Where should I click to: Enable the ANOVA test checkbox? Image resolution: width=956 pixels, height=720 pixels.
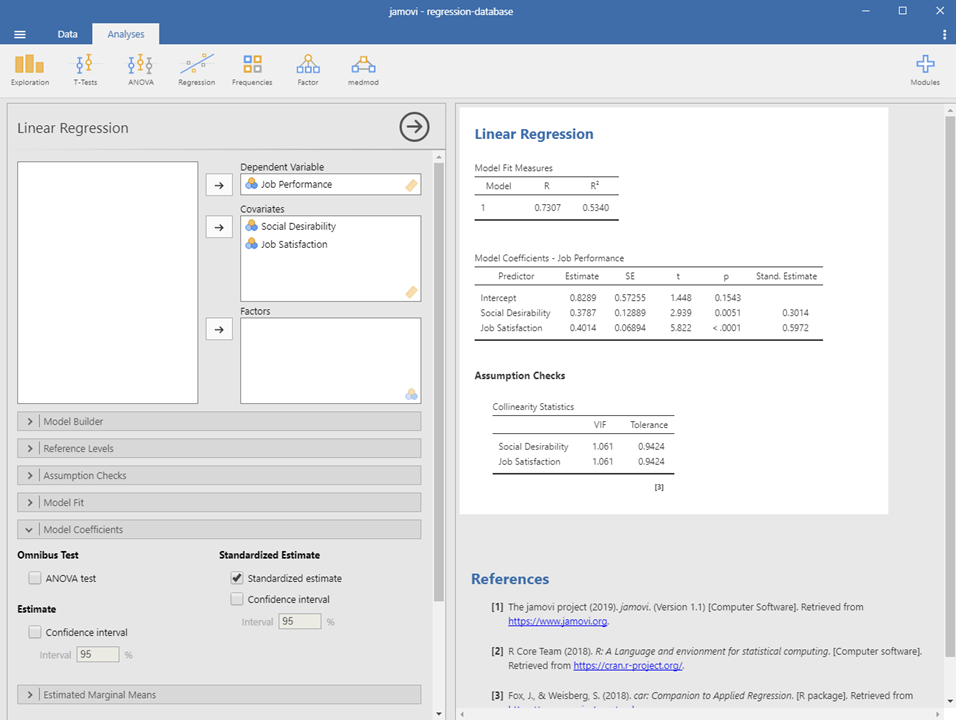(x=35, y=578)
